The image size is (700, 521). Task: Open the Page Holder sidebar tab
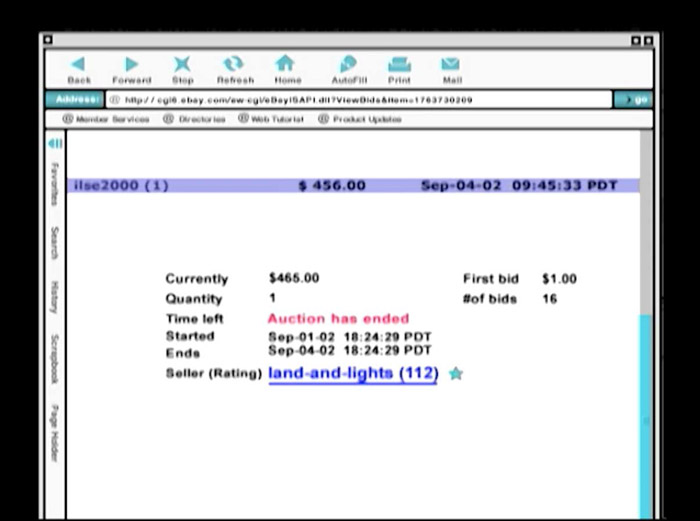click(x=54, y=433)
